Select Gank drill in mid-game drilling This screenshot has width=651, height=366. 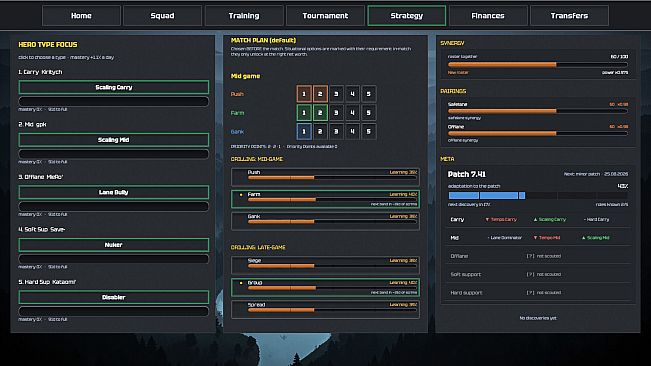click(325, 221)
